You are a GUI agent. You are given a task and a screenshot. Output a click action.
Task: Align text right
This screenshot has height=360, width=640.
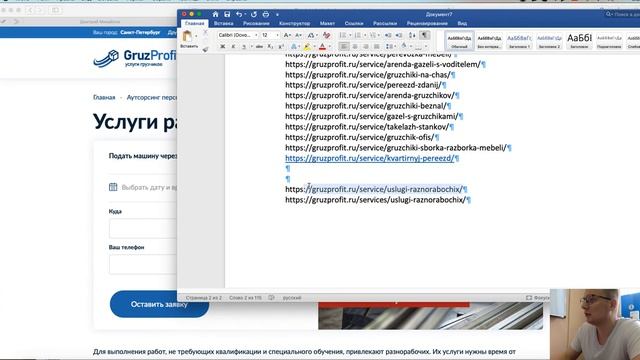tap(366, 47)
